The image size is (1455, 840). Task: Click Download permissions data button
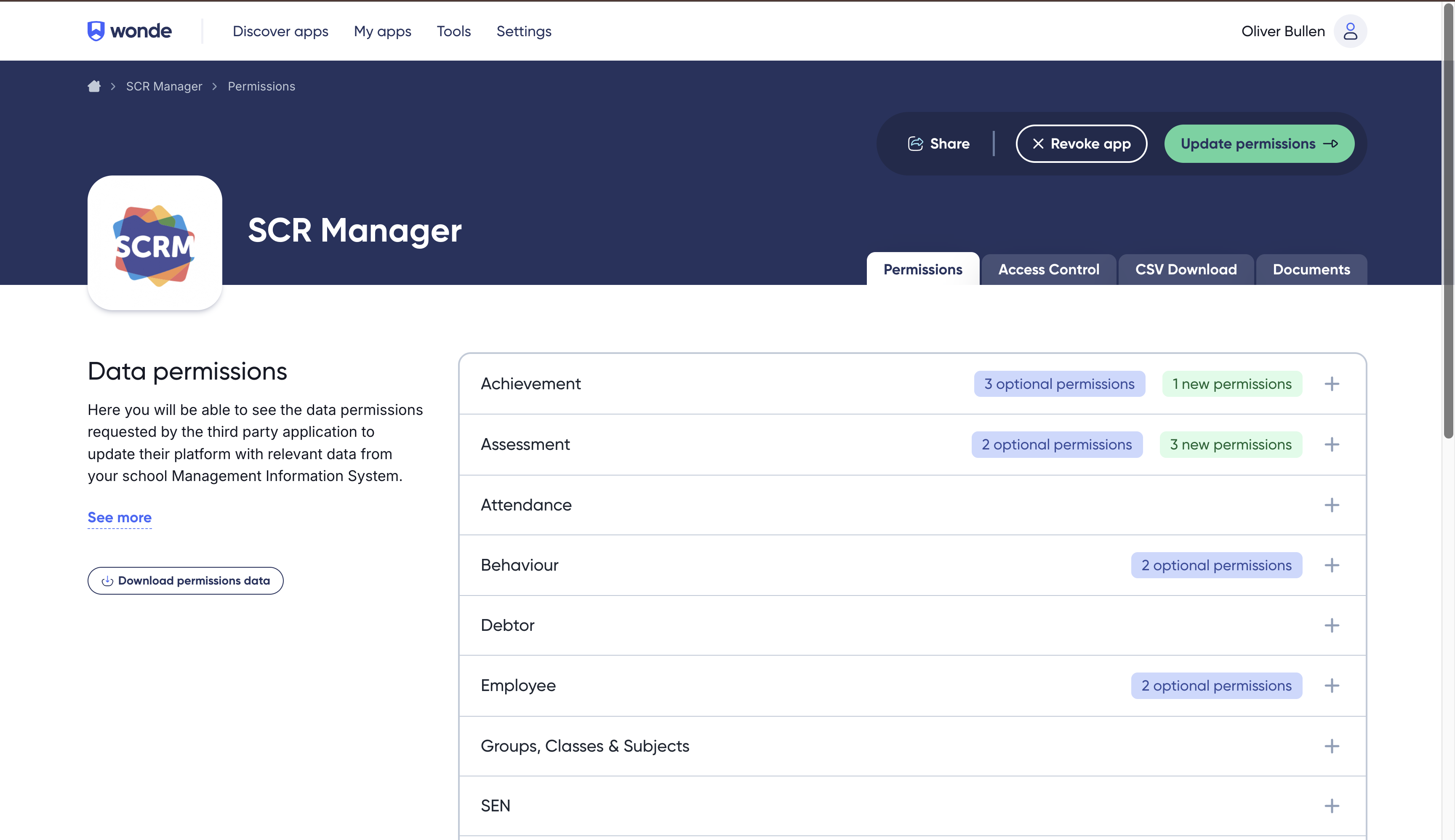185,580
